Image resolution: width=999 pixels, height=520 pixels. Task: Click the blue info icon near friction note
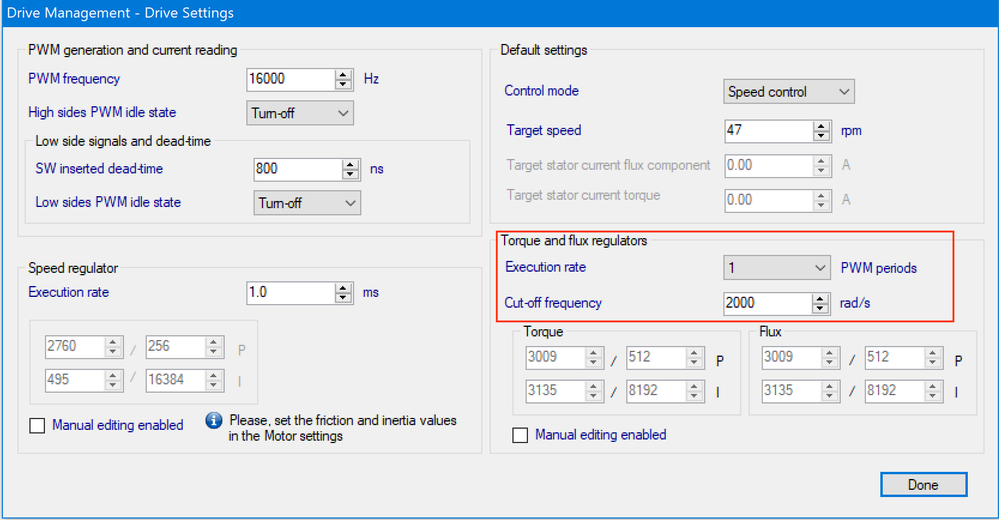coord(213,421)
